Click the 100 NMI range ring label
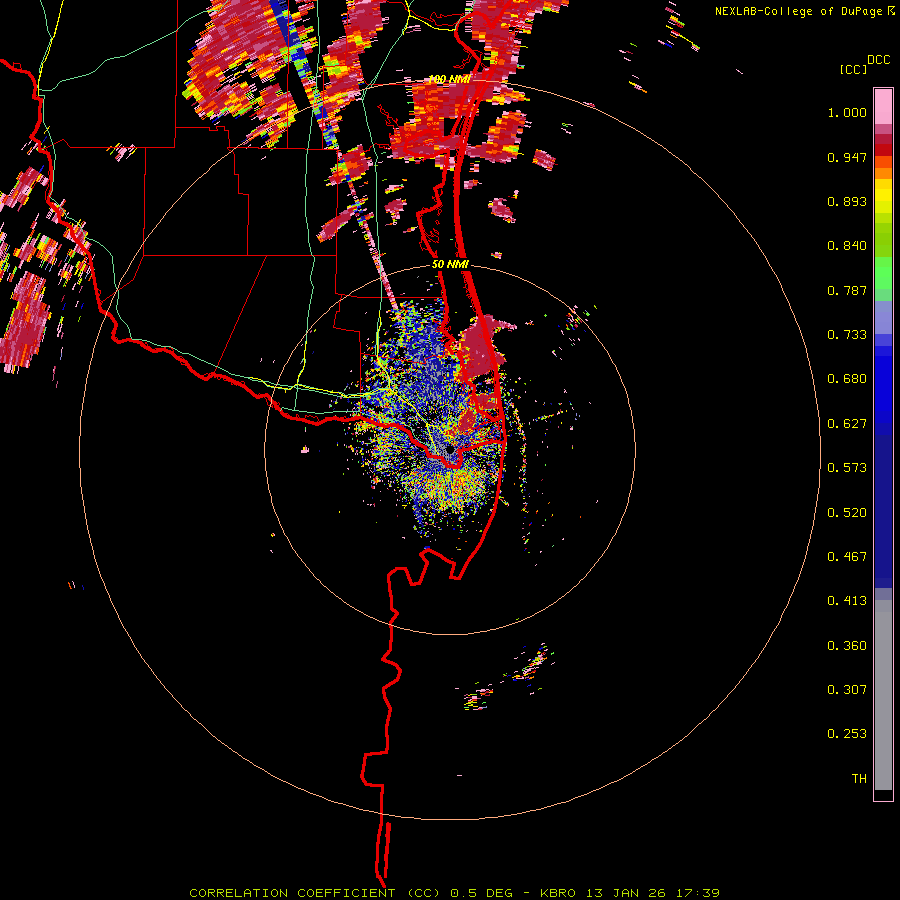Image resolution: width=900 pixels, height=900 pixels. [449, 79]
